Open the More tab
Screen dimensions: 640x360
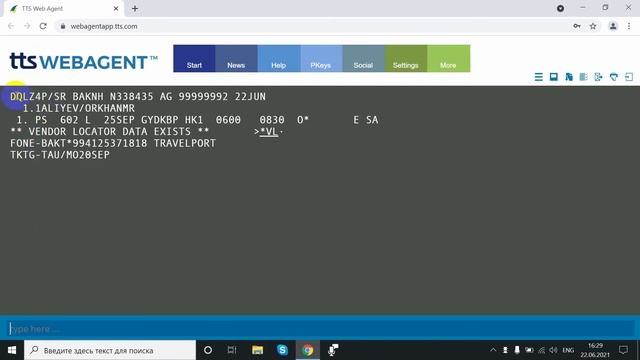449,59
